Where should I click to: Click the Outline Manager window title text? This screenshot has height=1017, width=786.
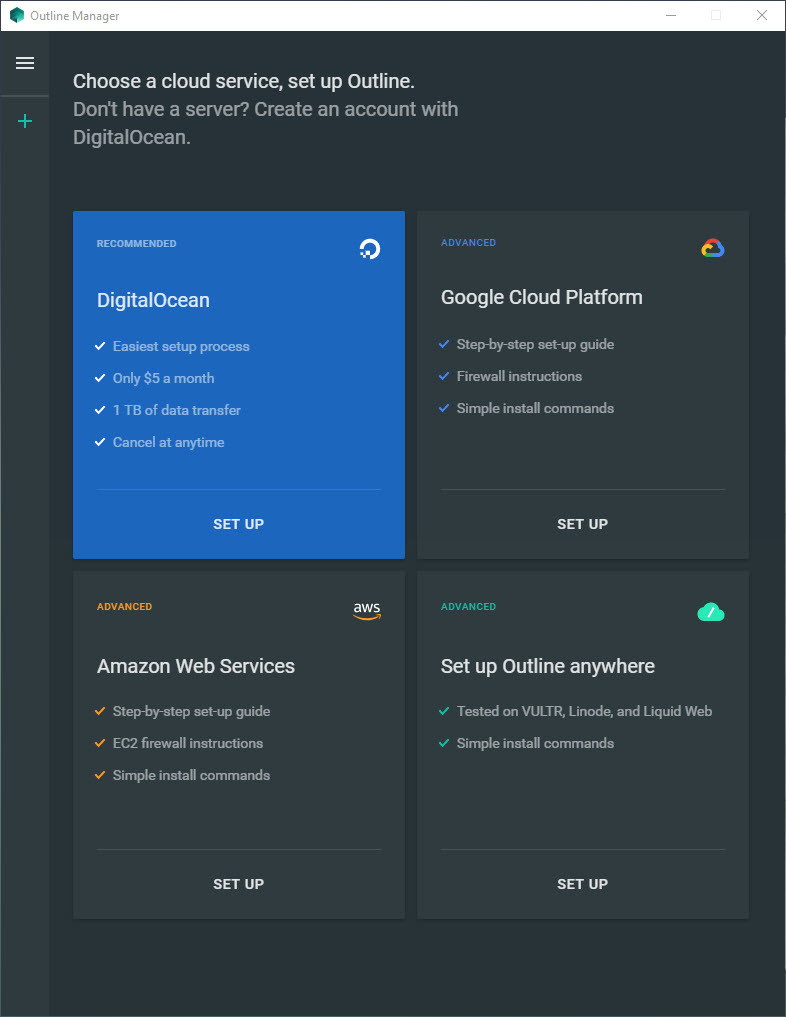pos(75,16)
